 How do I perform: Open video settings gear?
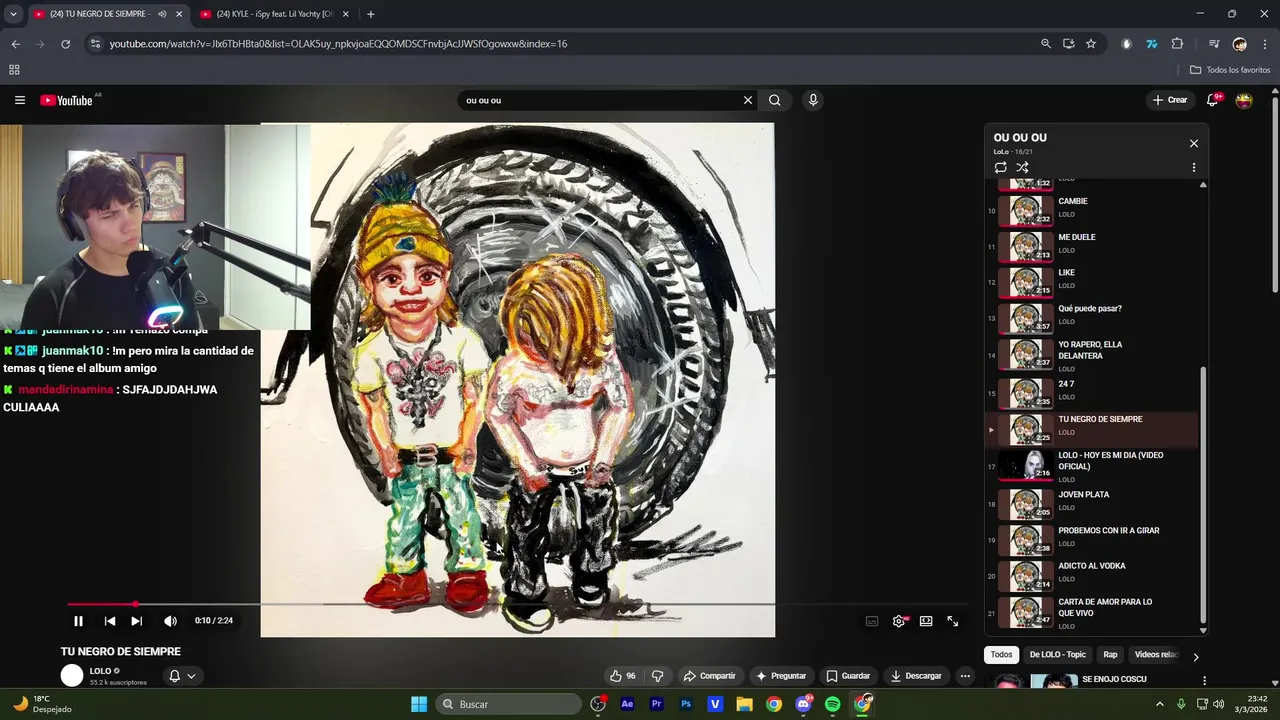(x=899, y=621)
